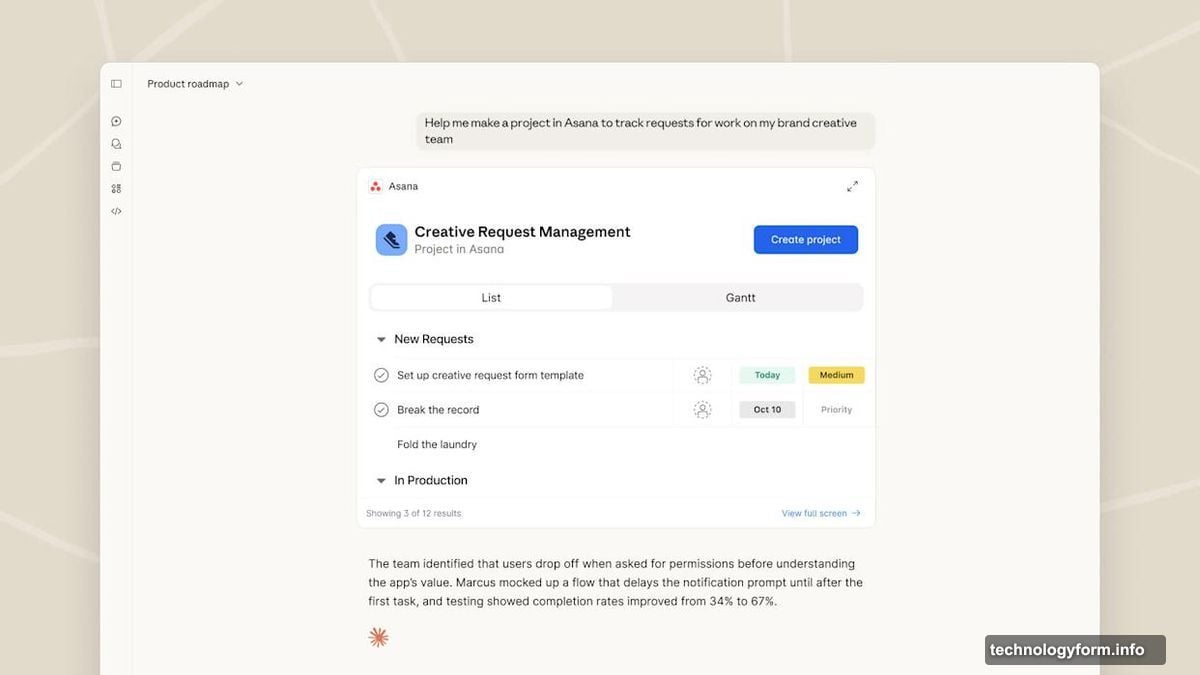Click the Create project button
Screen dimensions: 1200x675
pyautogui.click(x=806, y=240)
